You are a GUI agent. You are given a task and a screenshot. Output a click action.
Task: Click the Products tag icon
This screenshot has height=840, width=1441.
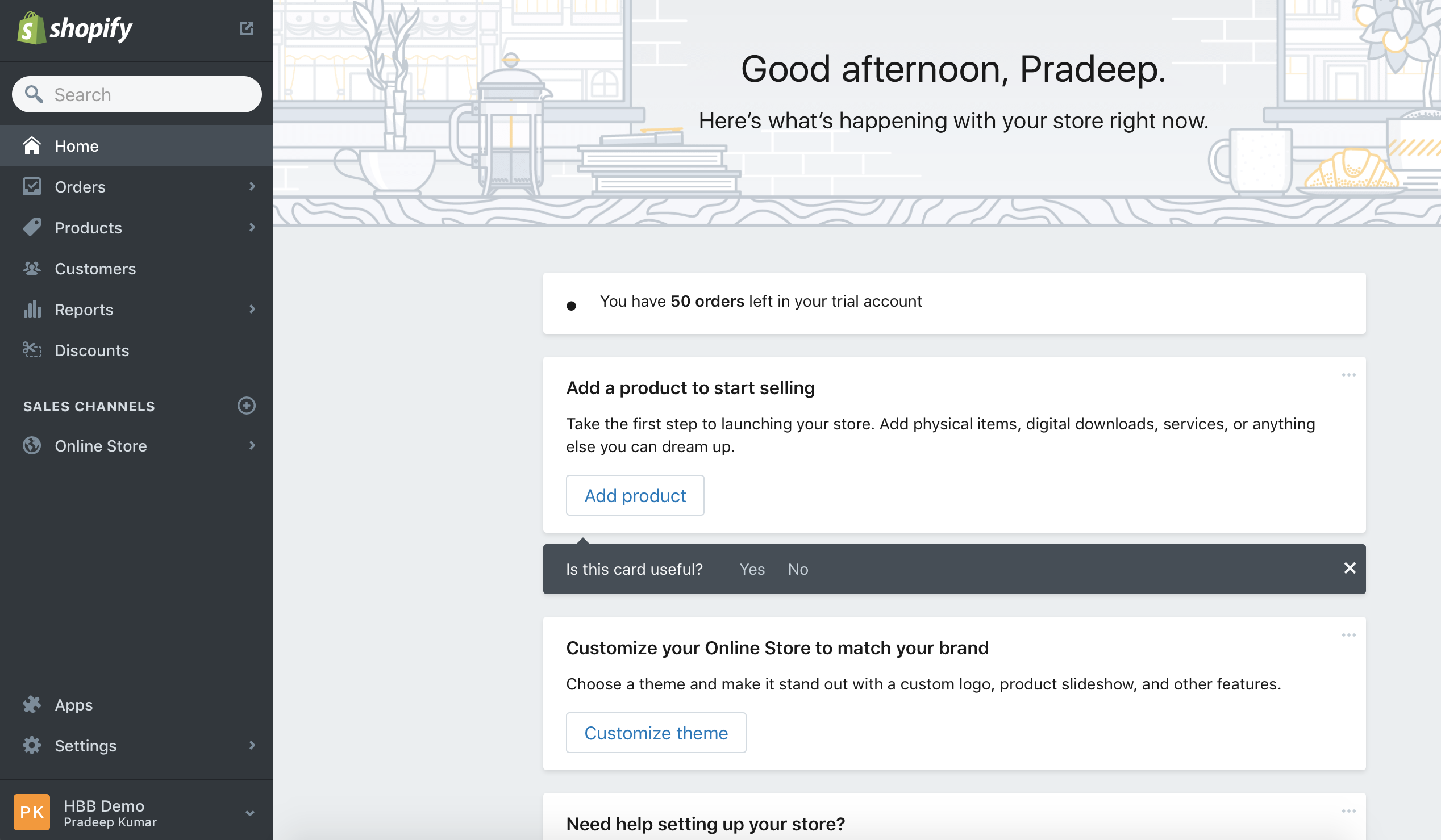(32, 227)
